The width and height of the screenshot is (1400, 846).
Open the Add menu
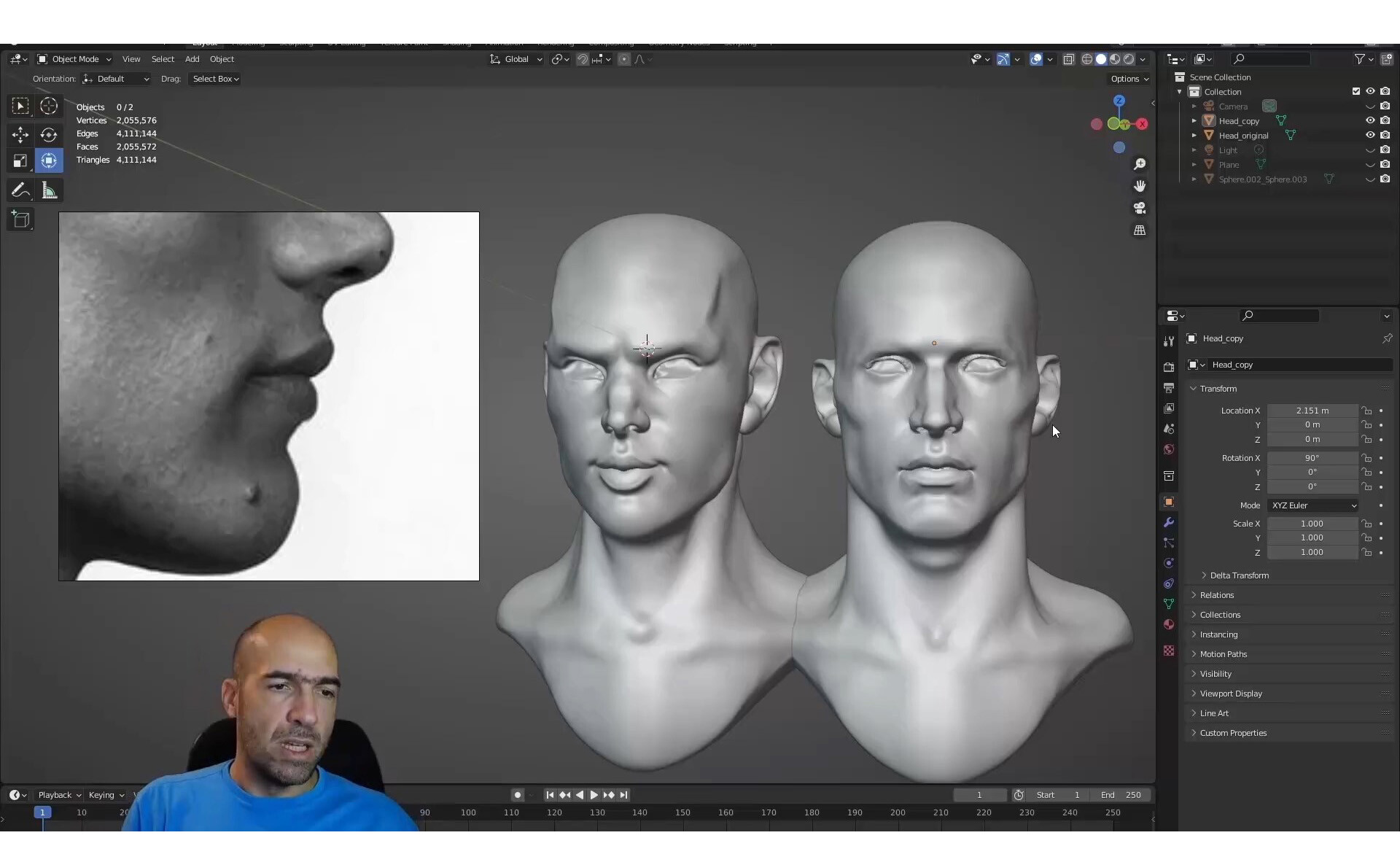click(x=192, y=59)
